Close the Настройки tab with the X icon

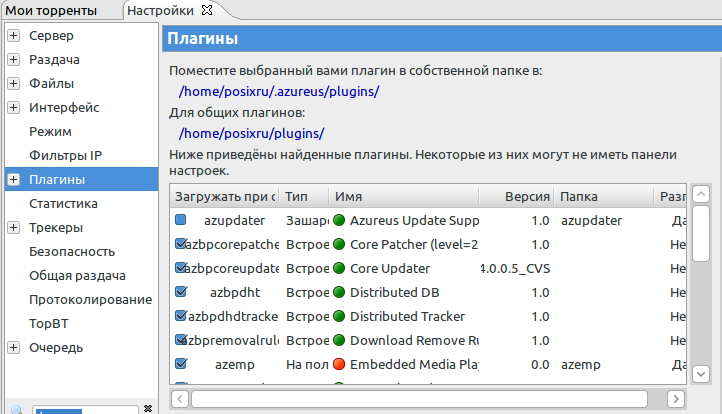point(207,10)
